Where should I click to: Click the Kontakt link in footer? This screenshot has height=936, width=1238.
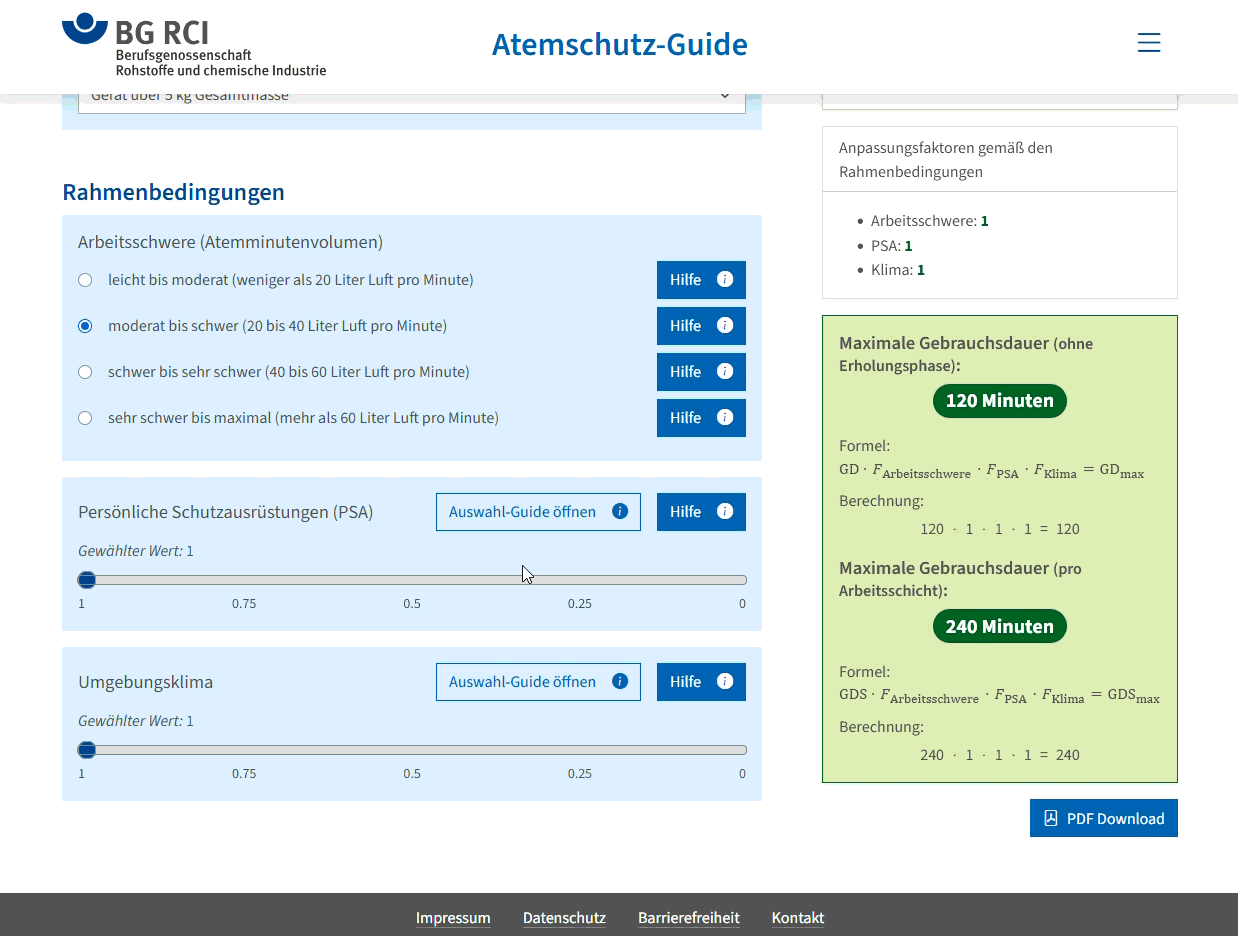[797, 918]
